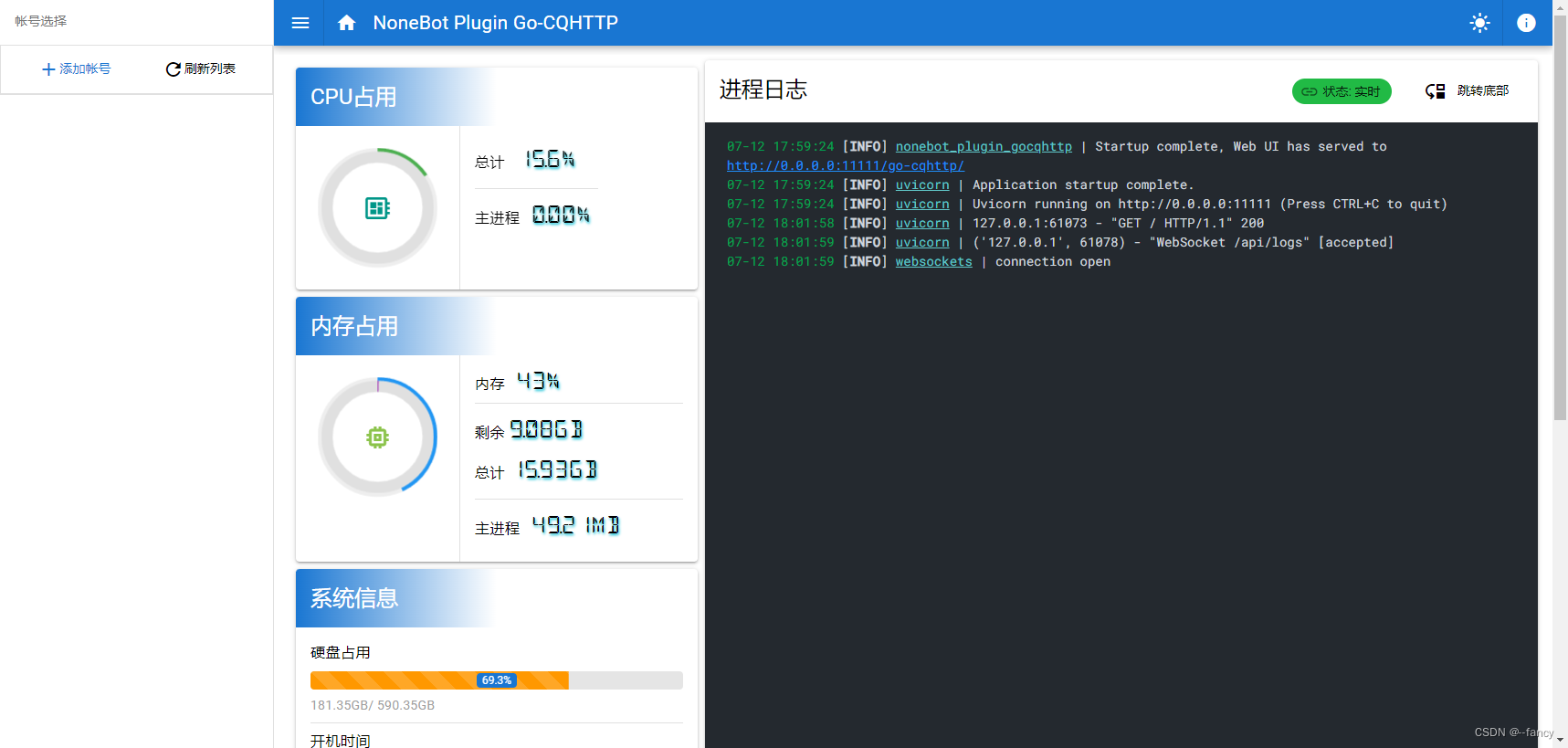Click the refresh list circular arrow icon
Screen dimensions: 1568x748
click(x=173, y=69)
